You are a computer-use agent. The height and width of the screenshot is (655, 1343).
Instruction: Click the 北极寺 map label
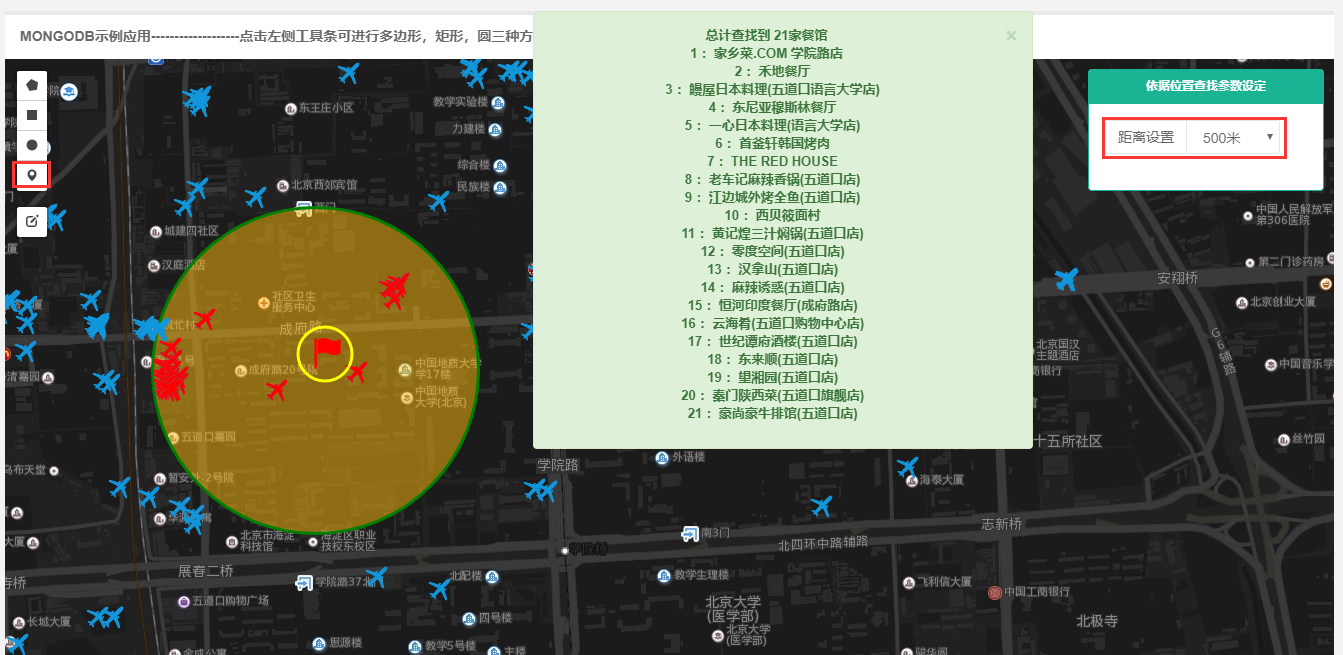(x=1097, y=621)
